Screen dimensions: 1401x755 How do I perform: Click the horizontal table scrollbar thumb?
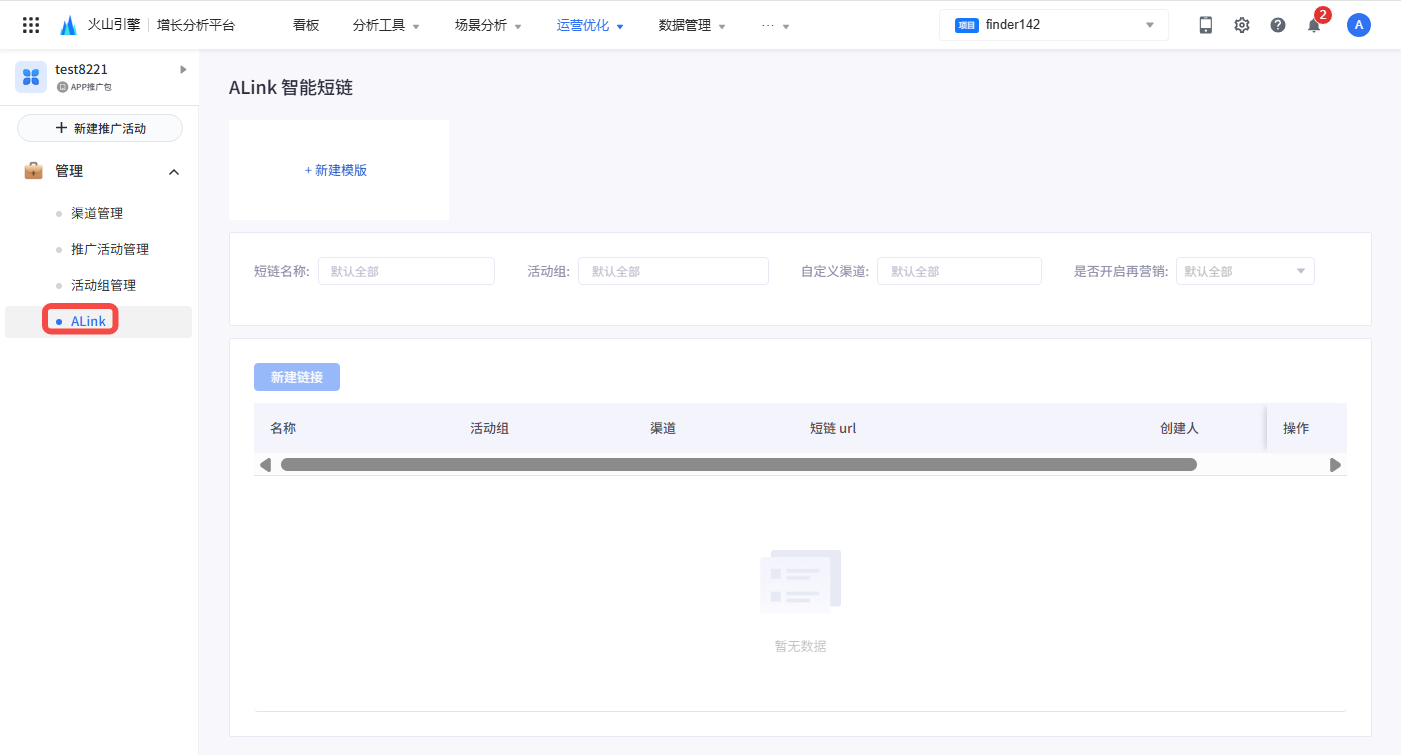point(738,465)
